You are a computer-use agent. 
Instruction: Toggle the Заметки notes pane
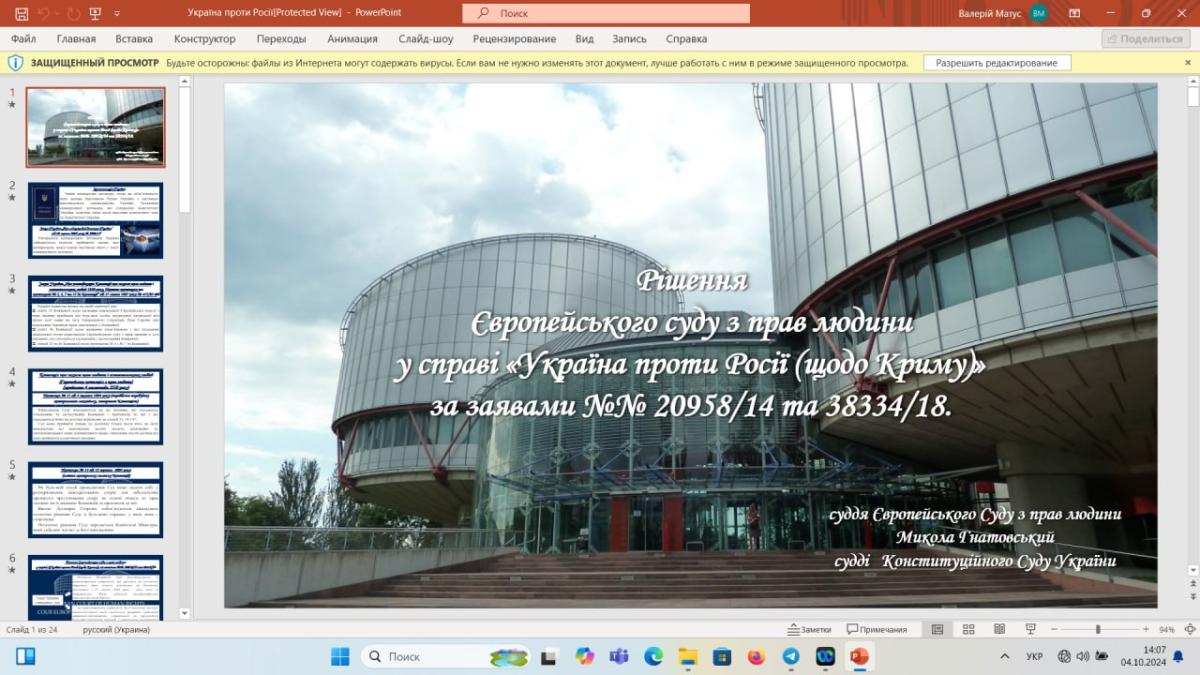[807, 629]
